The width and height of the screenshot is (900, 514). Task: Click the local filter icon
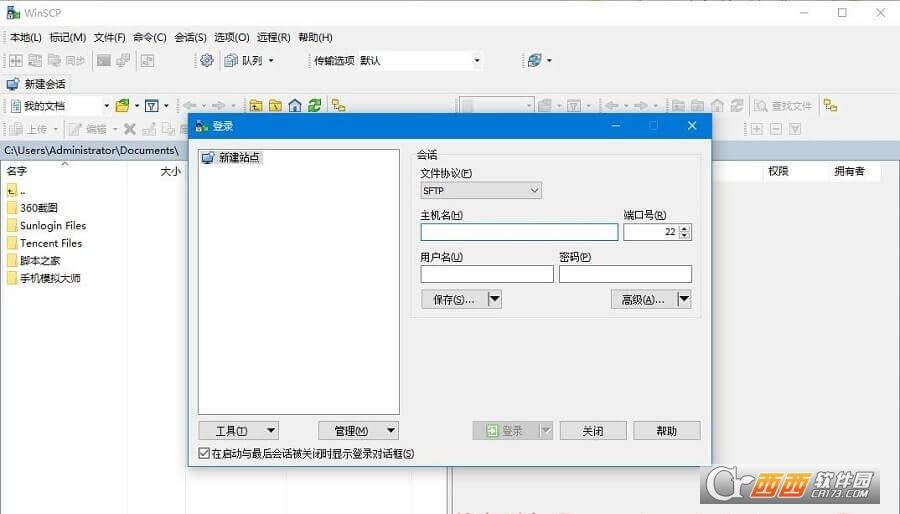coord(152,106)
